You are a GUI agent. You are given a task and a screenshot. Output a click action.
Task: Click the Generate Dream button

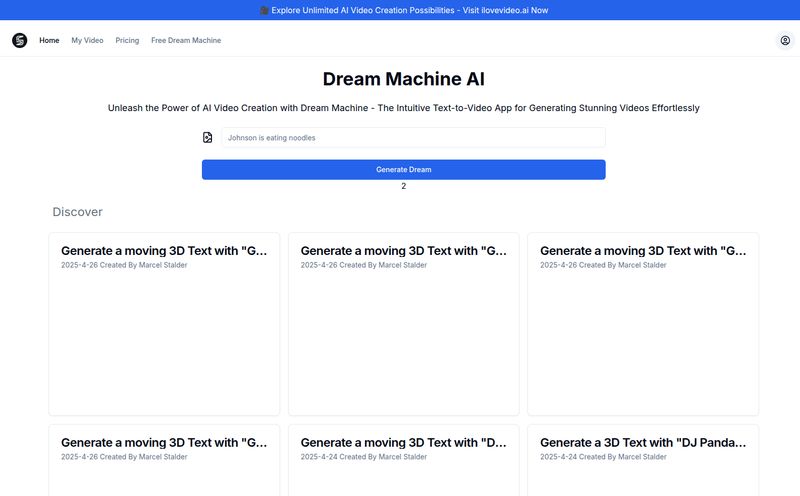[404, 169]
